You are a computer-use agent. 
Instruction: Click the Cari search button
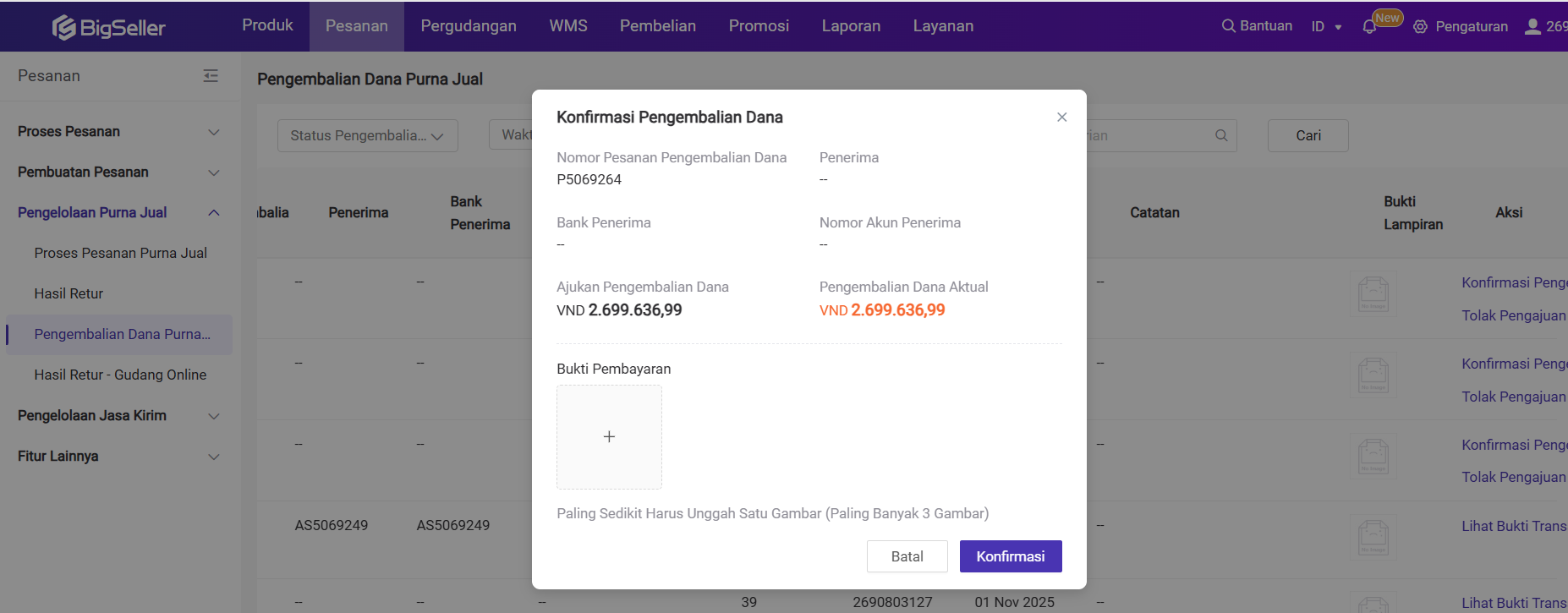1308,135
